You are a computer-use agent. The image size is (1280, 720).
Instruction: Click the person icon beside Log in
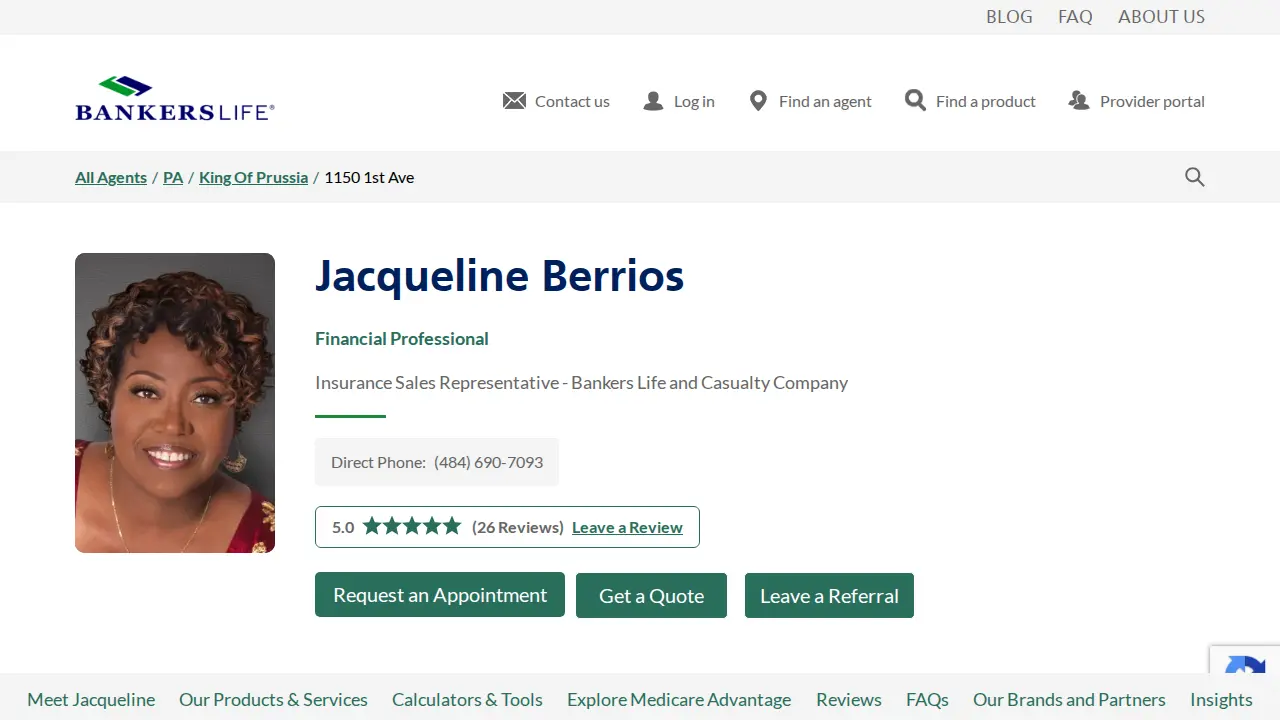pyautogui.click(x=653, y=101)
